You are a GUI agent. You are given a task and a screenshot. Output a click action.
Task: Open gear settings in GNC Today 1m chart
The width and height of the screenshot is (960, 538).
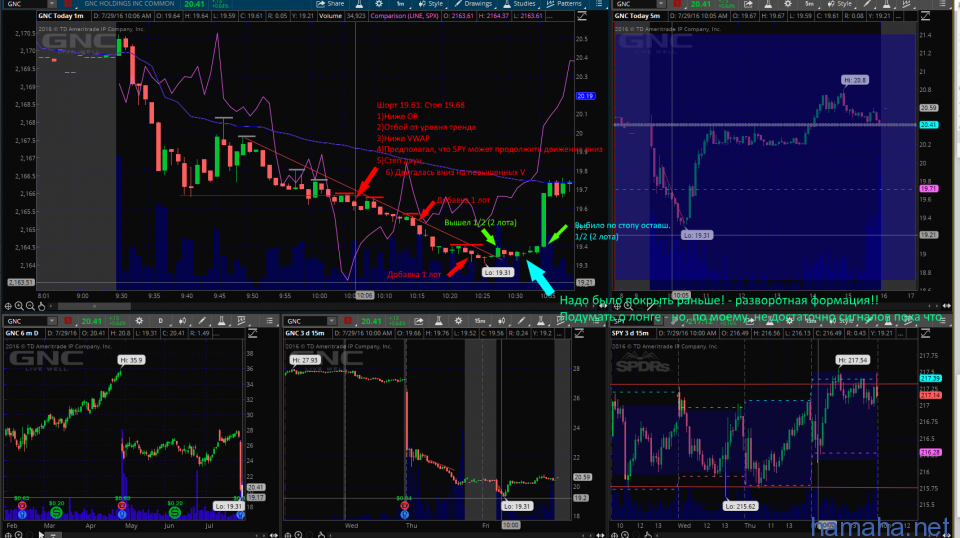(x=379, y=4)
